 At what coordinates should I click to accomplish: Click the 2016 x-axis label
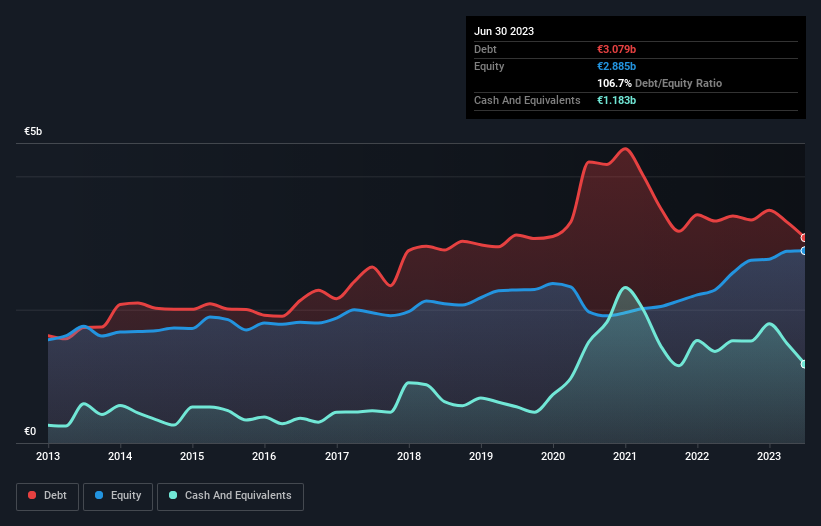264,456
